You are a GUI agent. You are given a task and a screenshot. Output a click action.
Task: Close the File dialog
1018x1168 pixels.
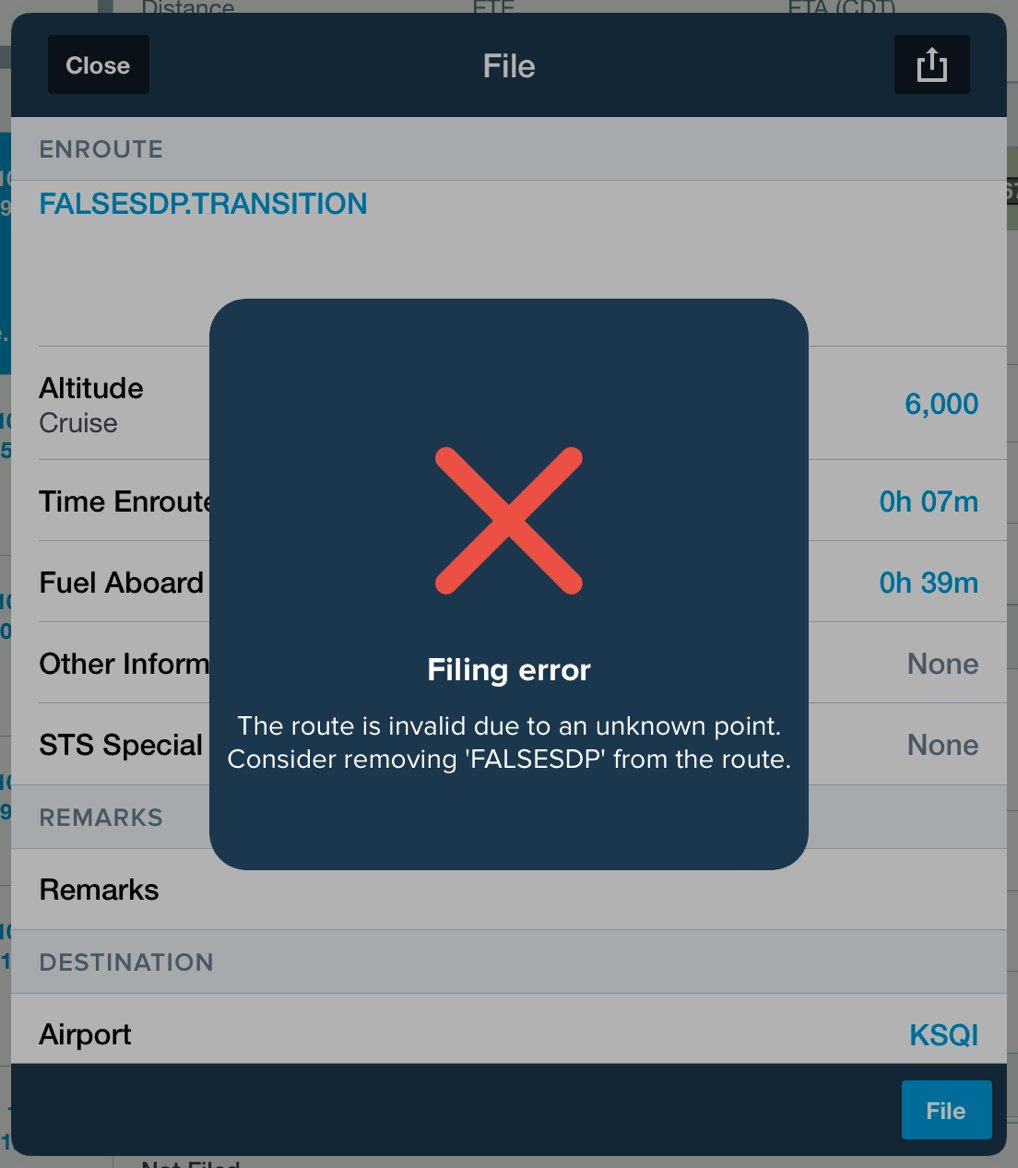pyautogui.click(x=98, y=65)
